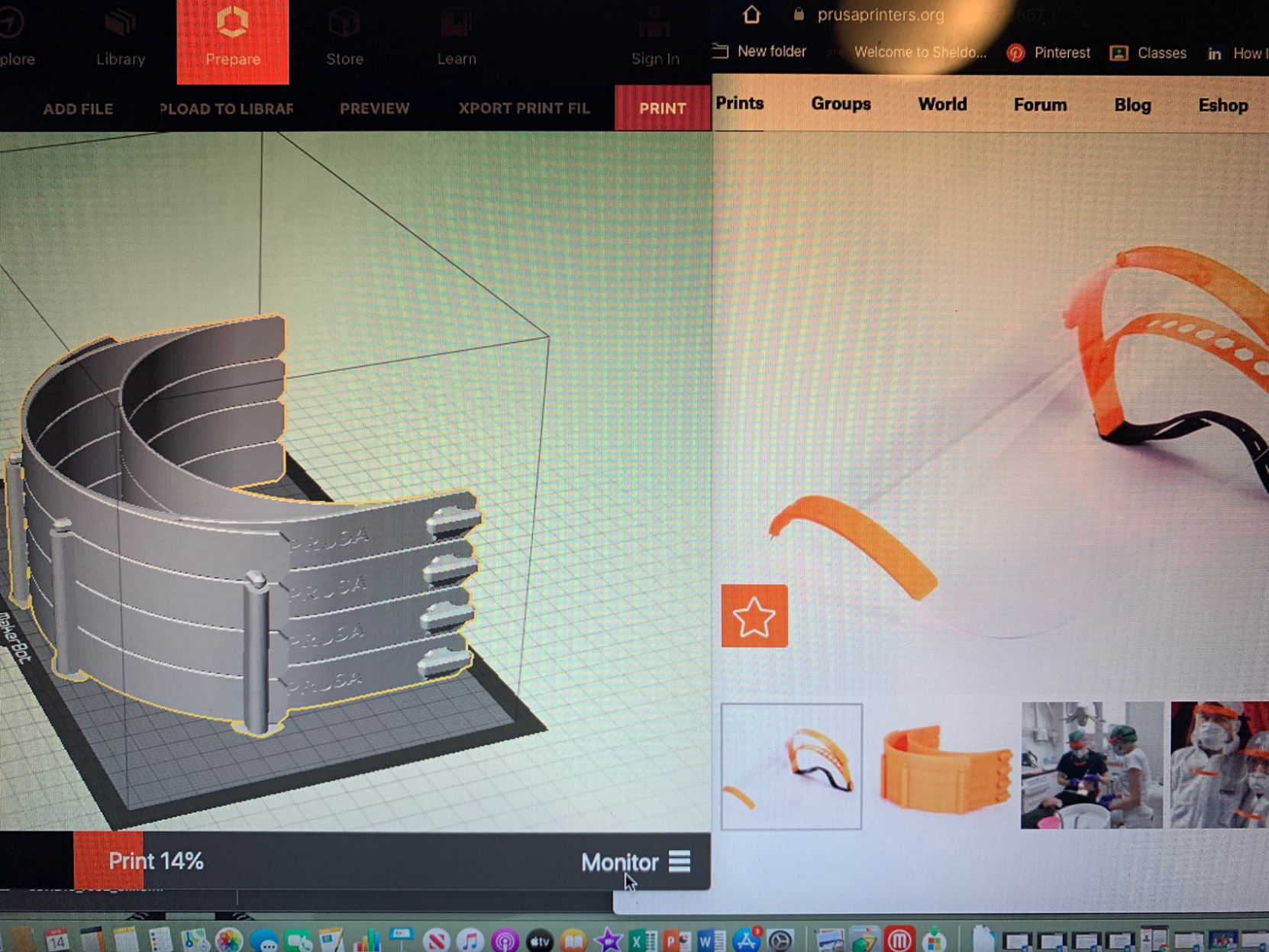
Task: Open Books from the dock
Action: point(573,941)
